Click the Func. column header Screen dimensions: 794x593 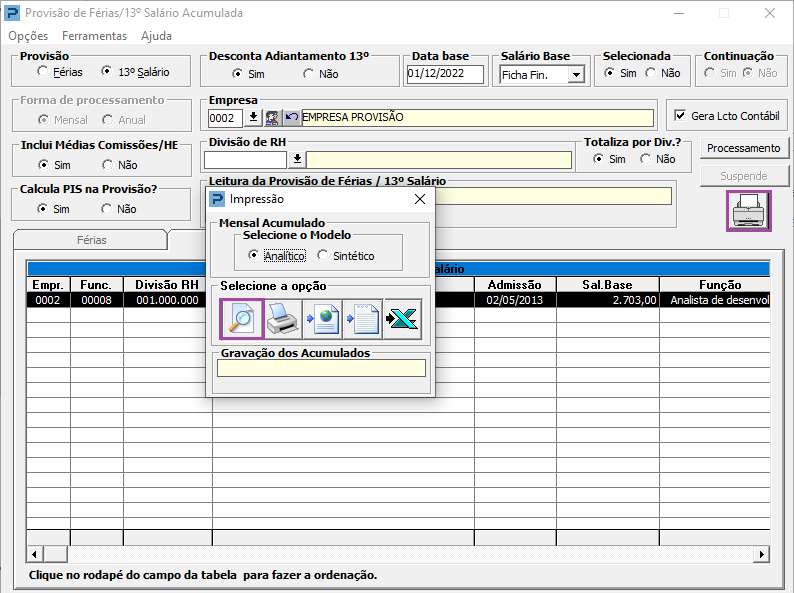[96, 285]
